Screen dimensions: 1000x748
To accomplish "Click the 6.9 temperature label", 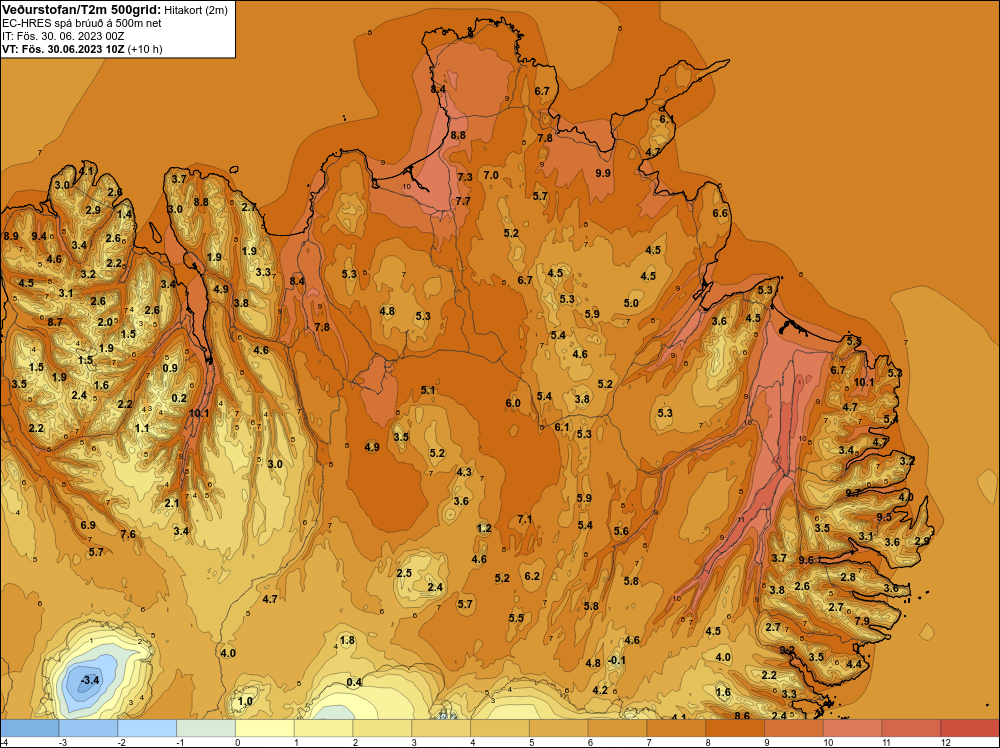I will pos(88,525).
